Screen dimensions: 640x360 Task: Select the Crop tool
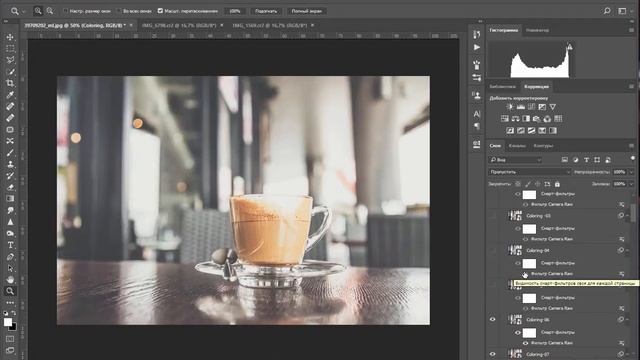(x=10, y=83)
